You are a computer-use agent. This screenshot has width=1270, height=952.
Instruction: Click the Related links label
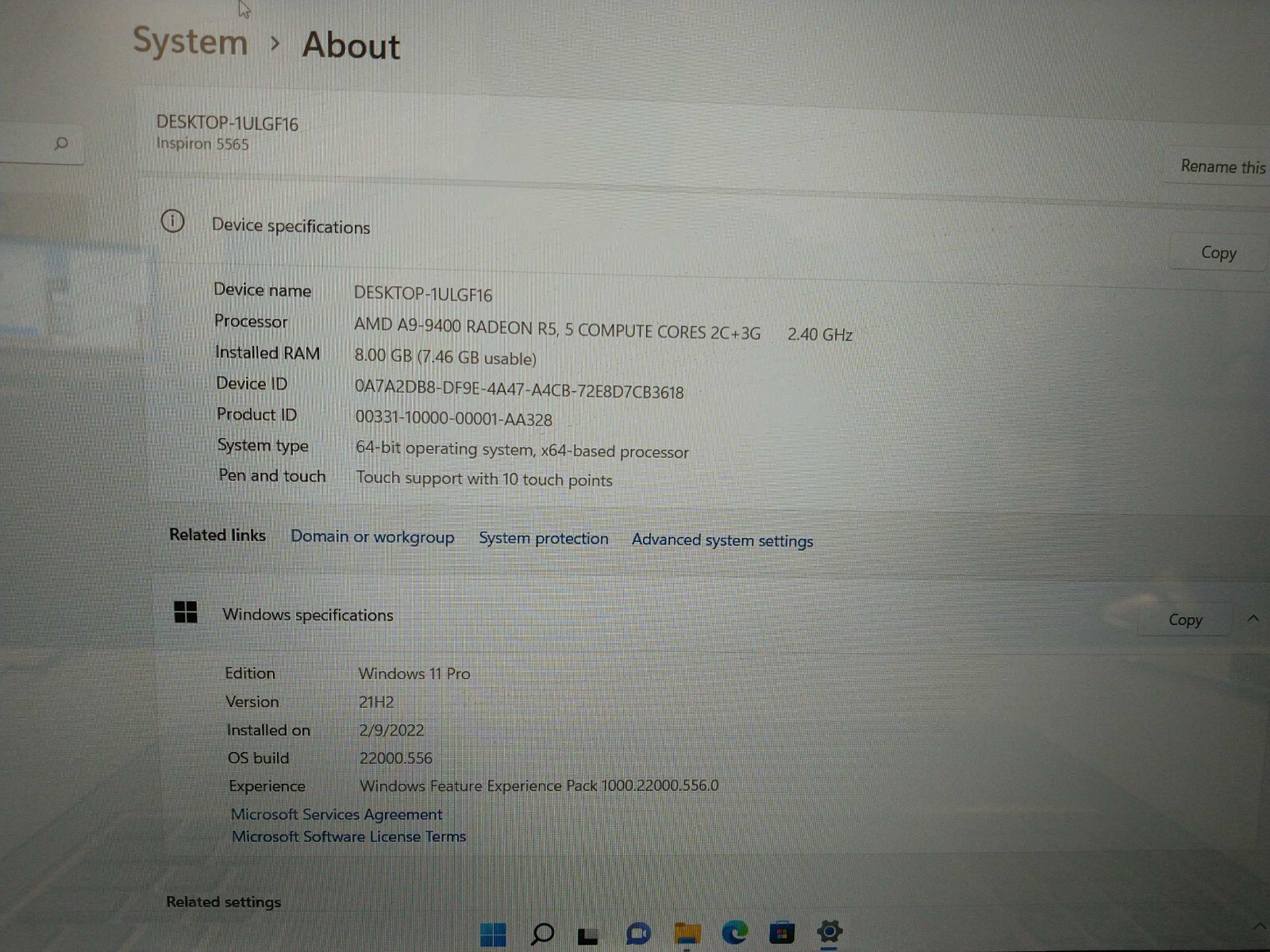tap(217, 535)
